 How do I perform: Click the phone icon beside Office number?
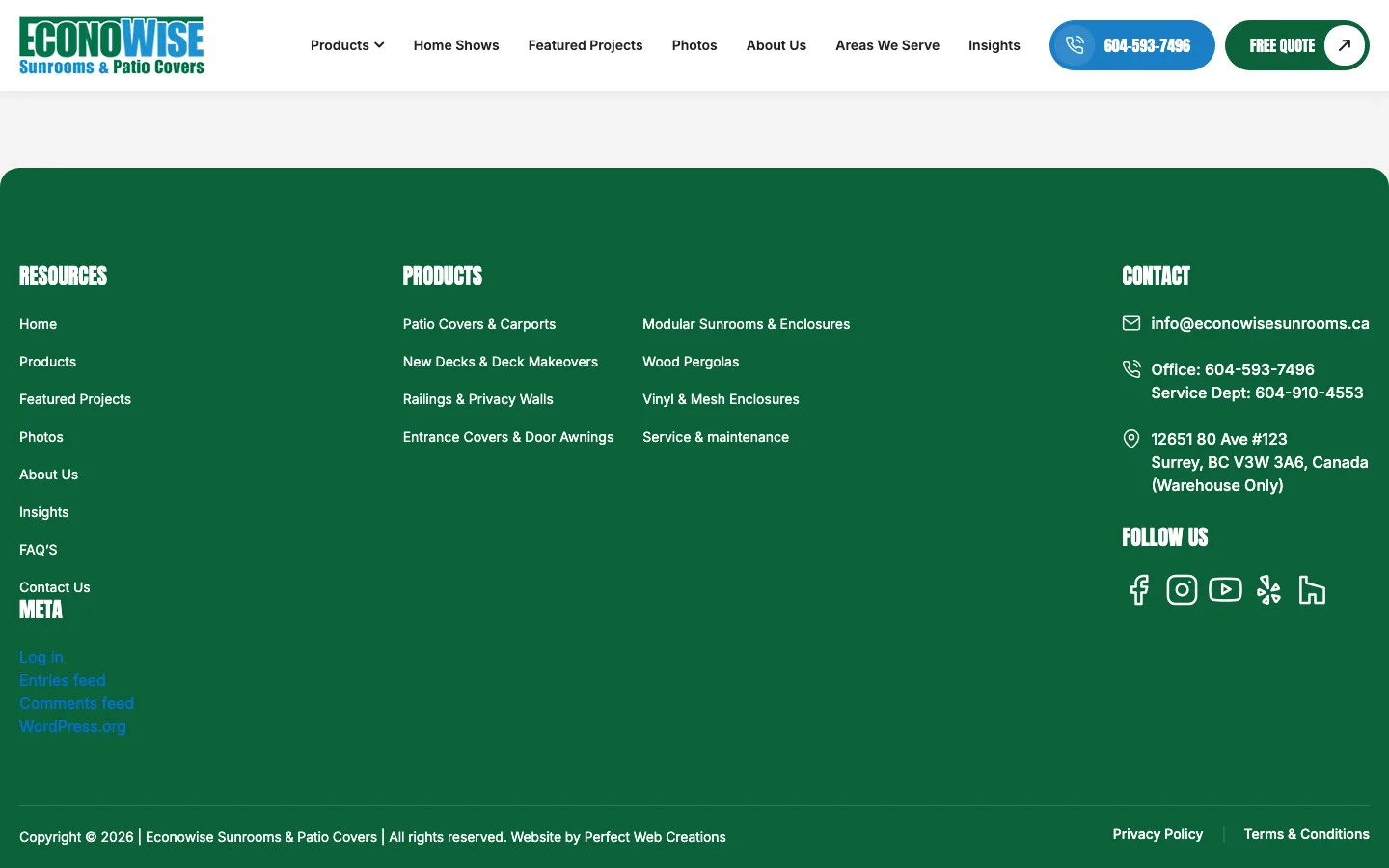click(x=1131, y=369)
